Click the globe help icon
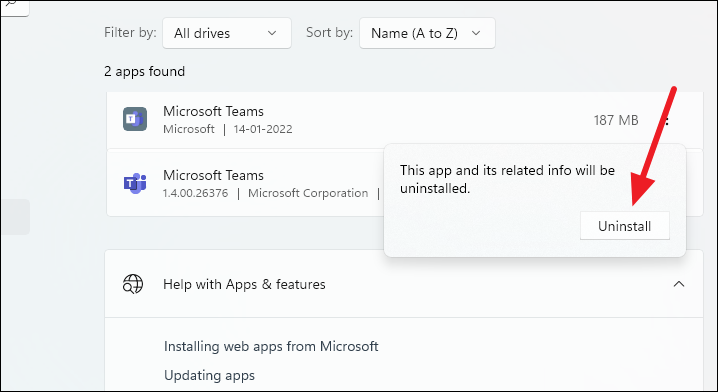The width and height of the screenshot is (718, 392). 133,284
